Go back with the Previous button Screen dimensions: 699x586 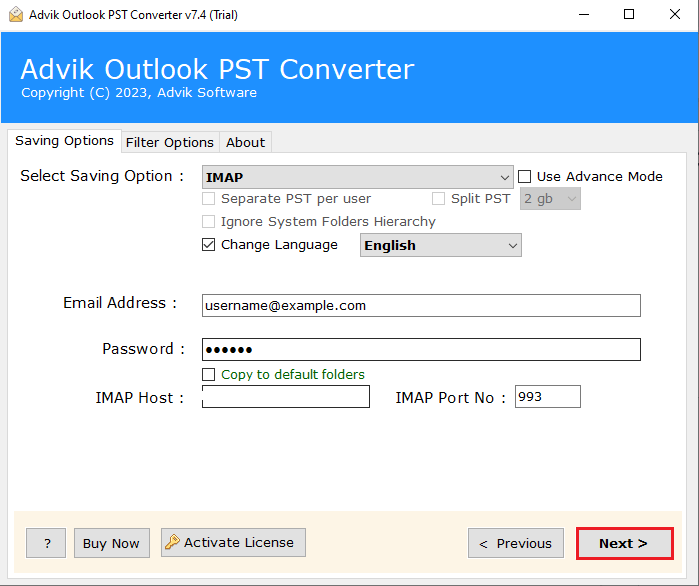click(516, 543)
